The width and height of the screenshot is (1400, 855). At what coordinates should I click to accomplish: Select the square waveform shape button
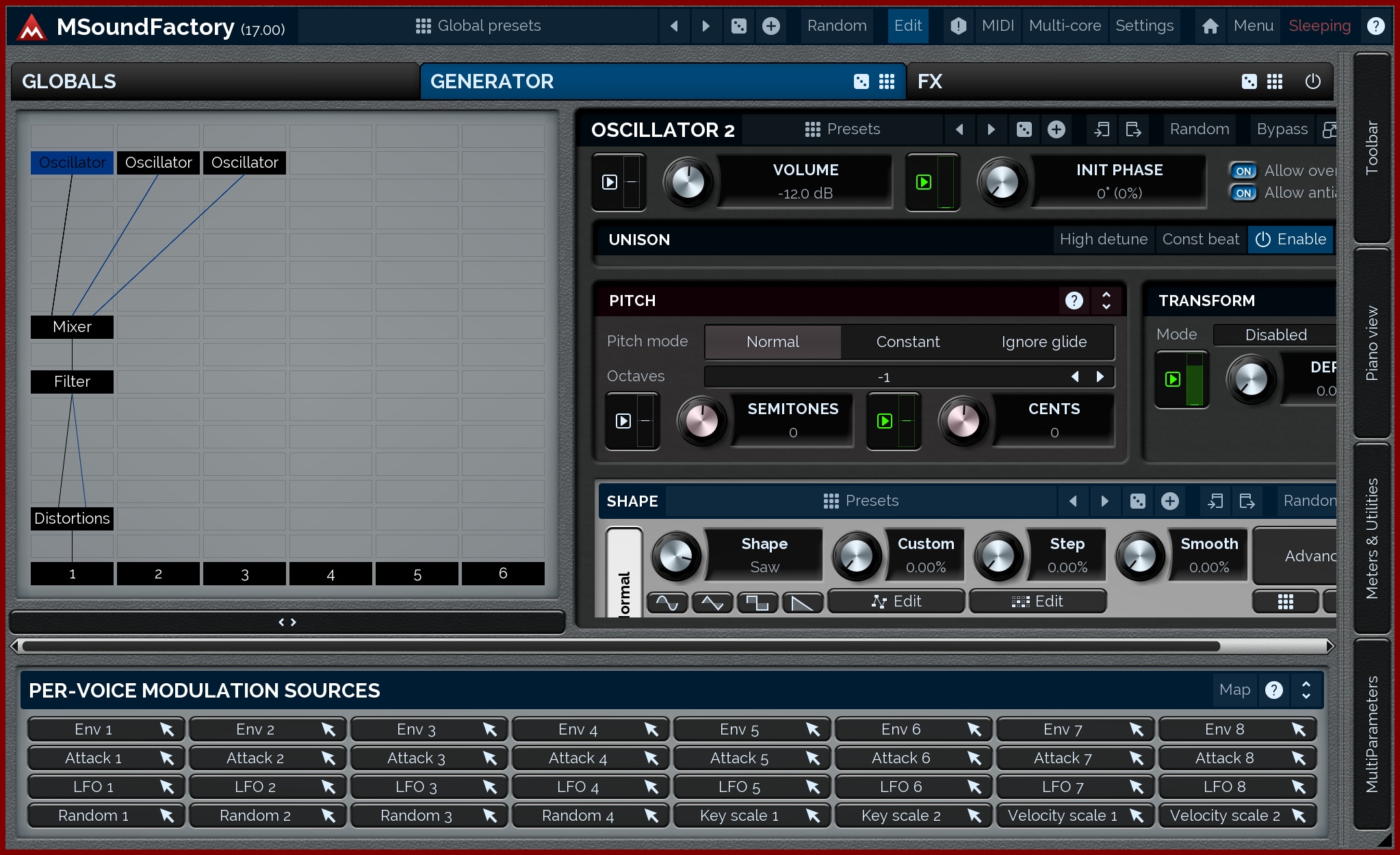coord(757,602)
